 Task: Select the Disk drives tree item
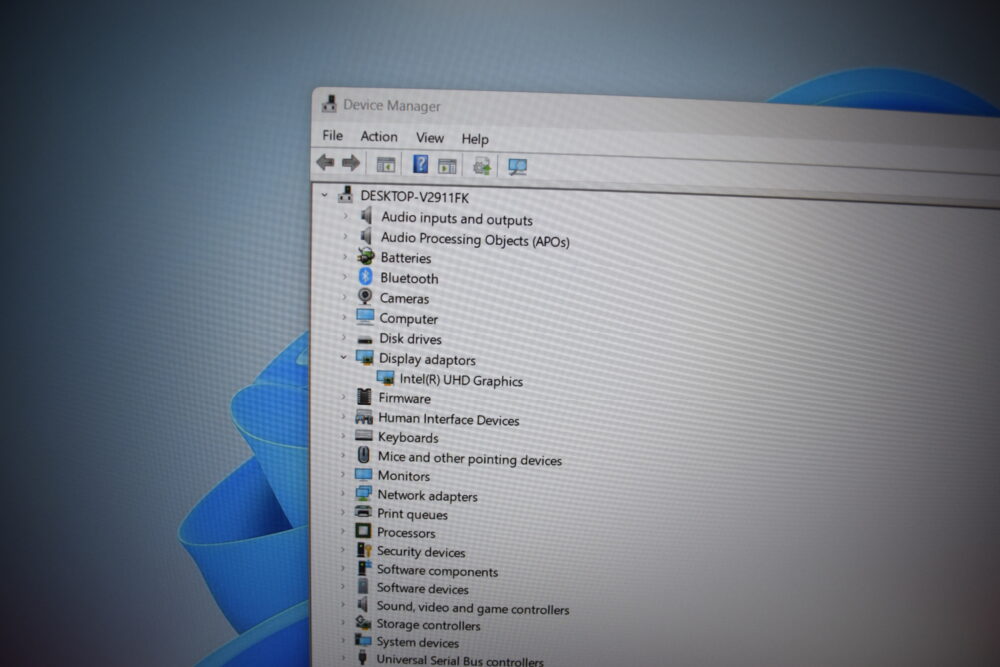410,339
